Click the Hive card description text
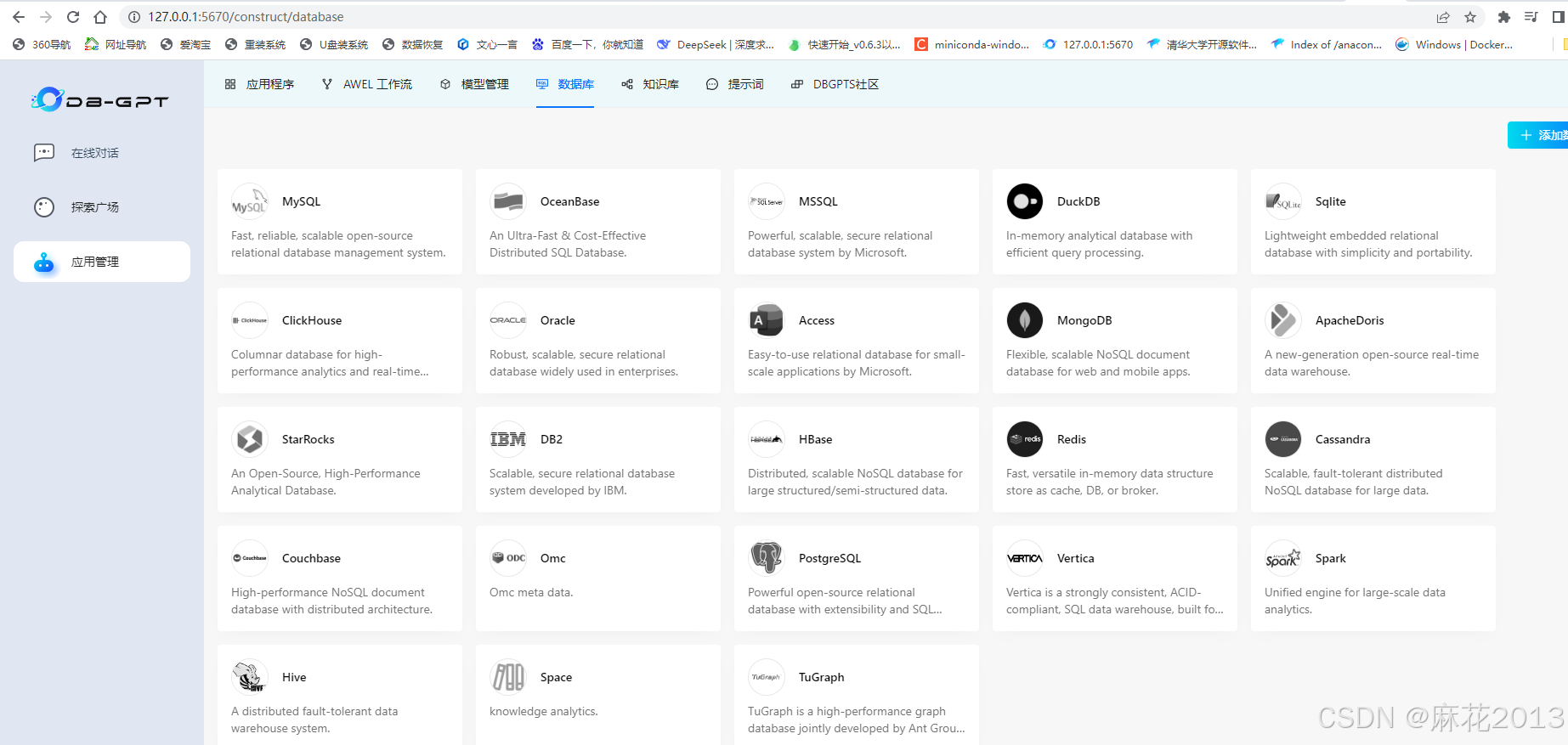Viewport: 1568px width, 745px height. 314,720
